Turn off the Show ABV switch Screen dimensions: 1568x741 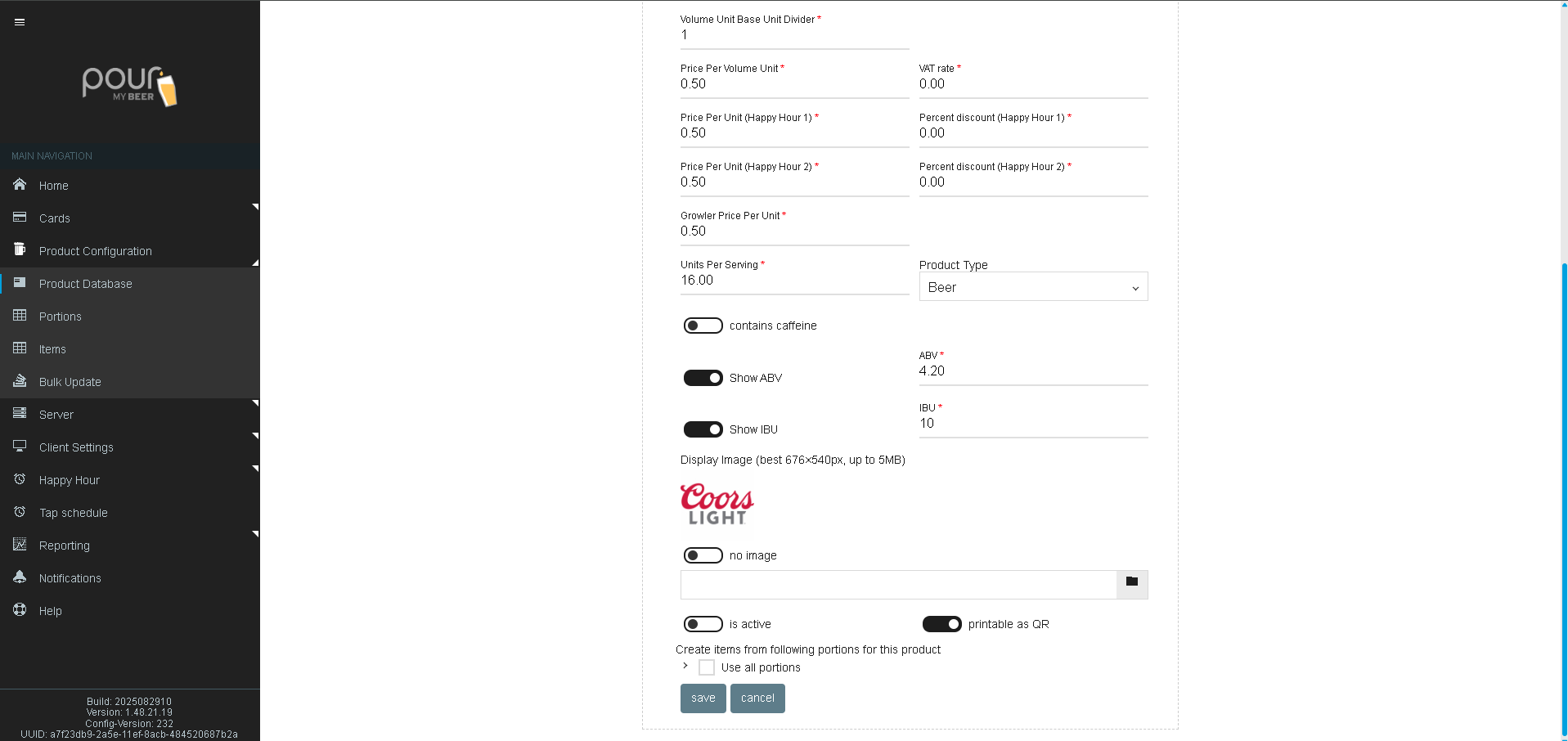(703, 378)
